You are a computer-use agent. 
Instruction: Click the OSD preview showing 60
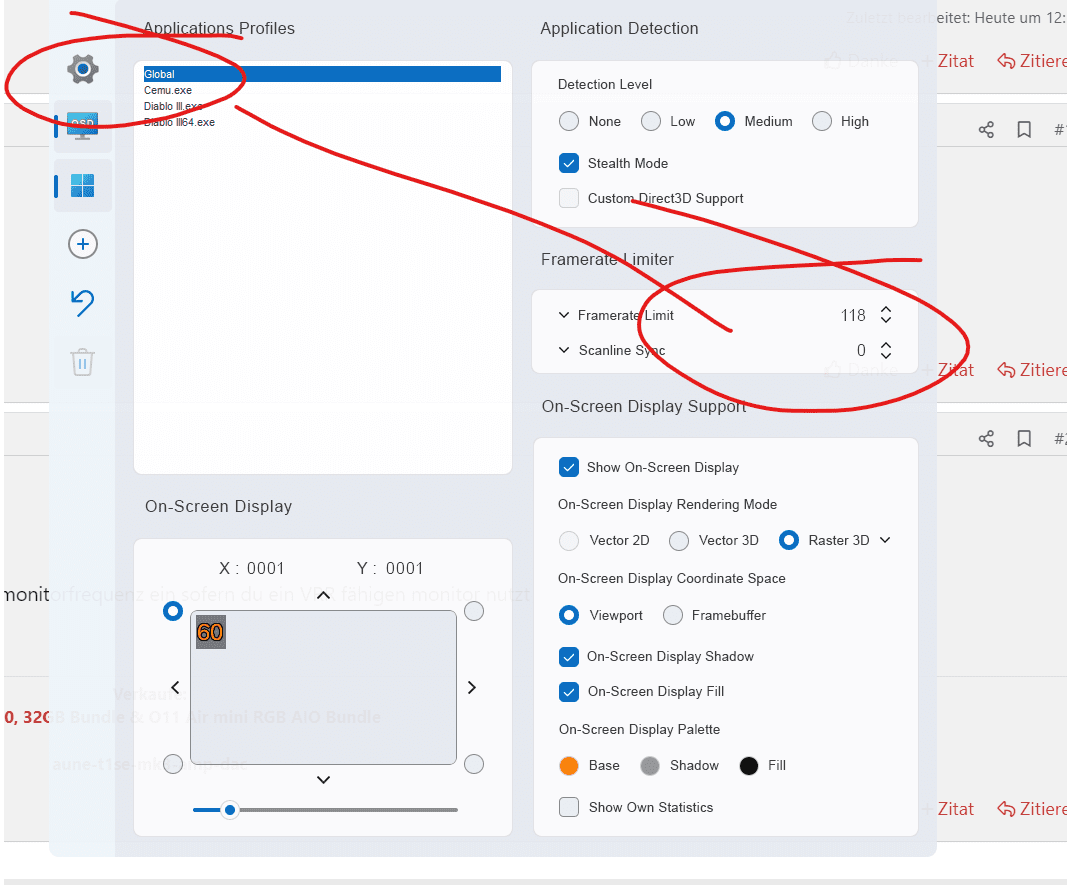click(210, 632)
